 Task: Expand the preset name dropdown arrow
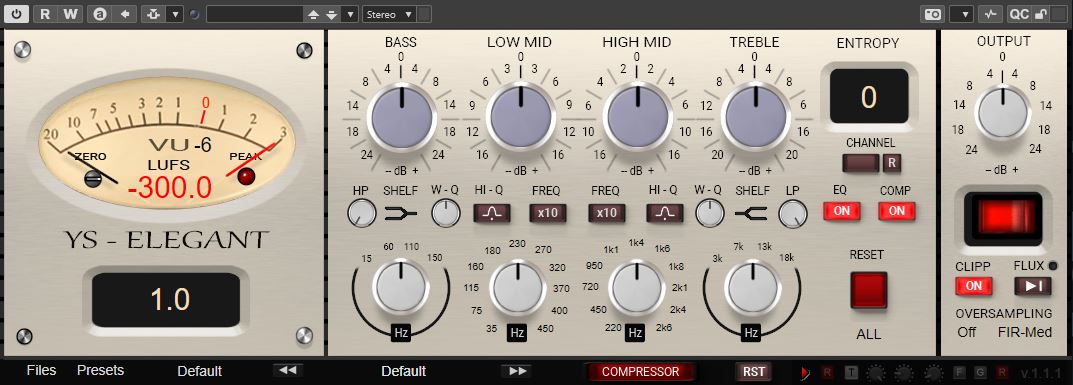(x=350, y=14)
